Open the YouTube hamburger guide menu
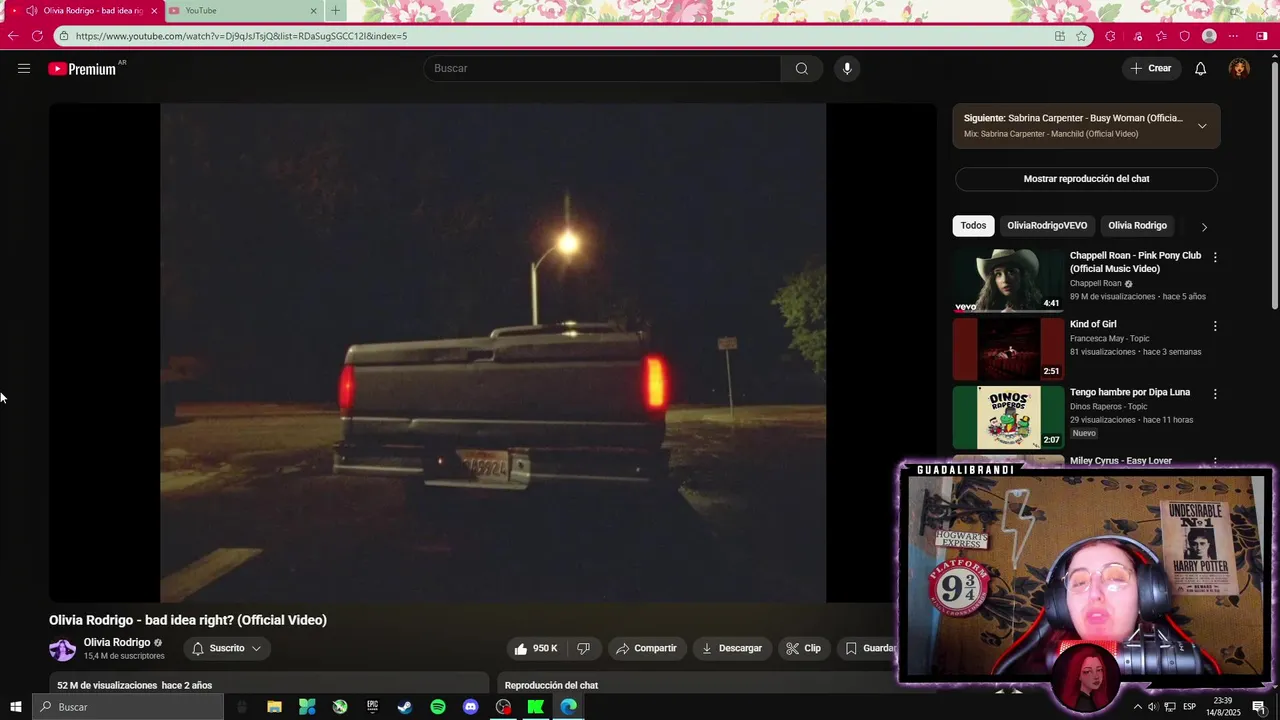Screen dimensions: 1280x720 (x=24, y=68)
